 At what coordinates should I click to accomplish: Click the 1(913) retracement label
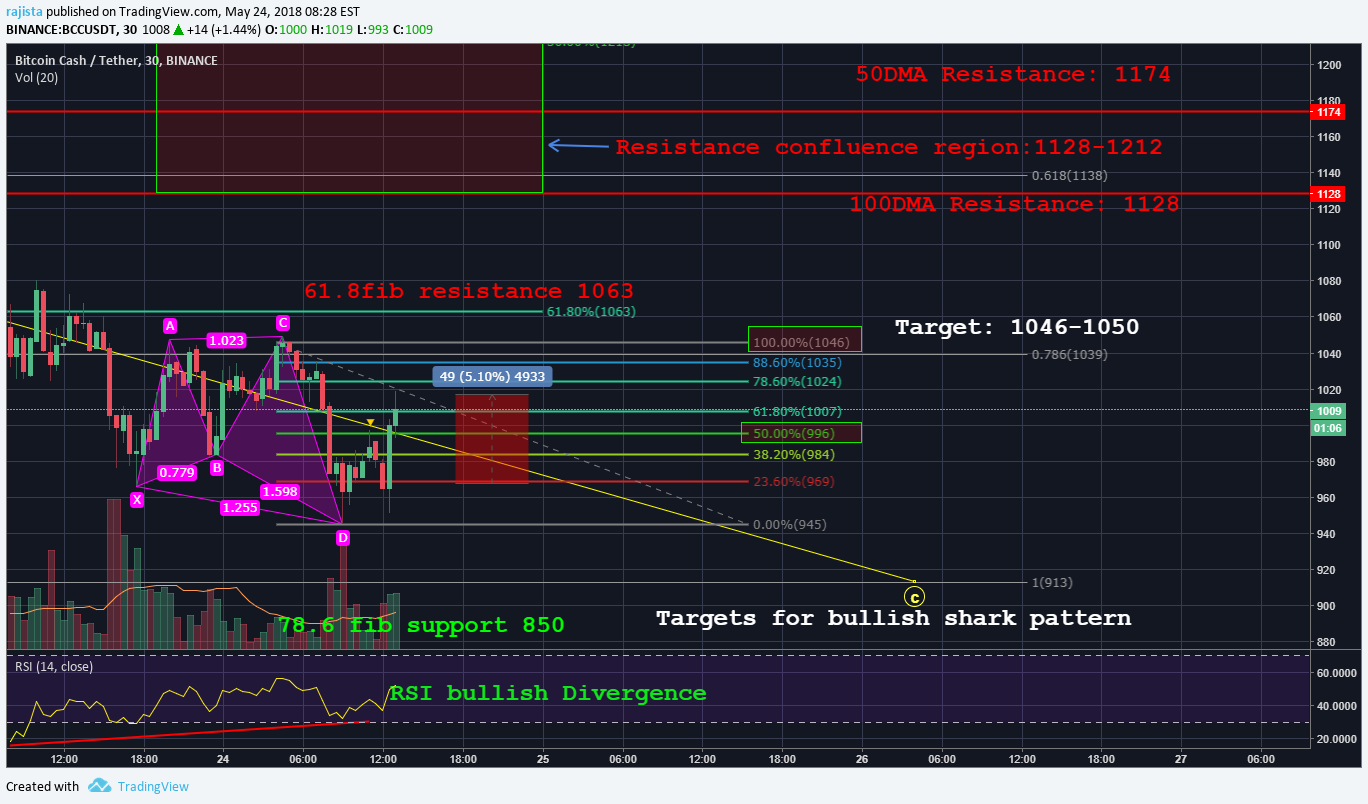click(1052, 582)
